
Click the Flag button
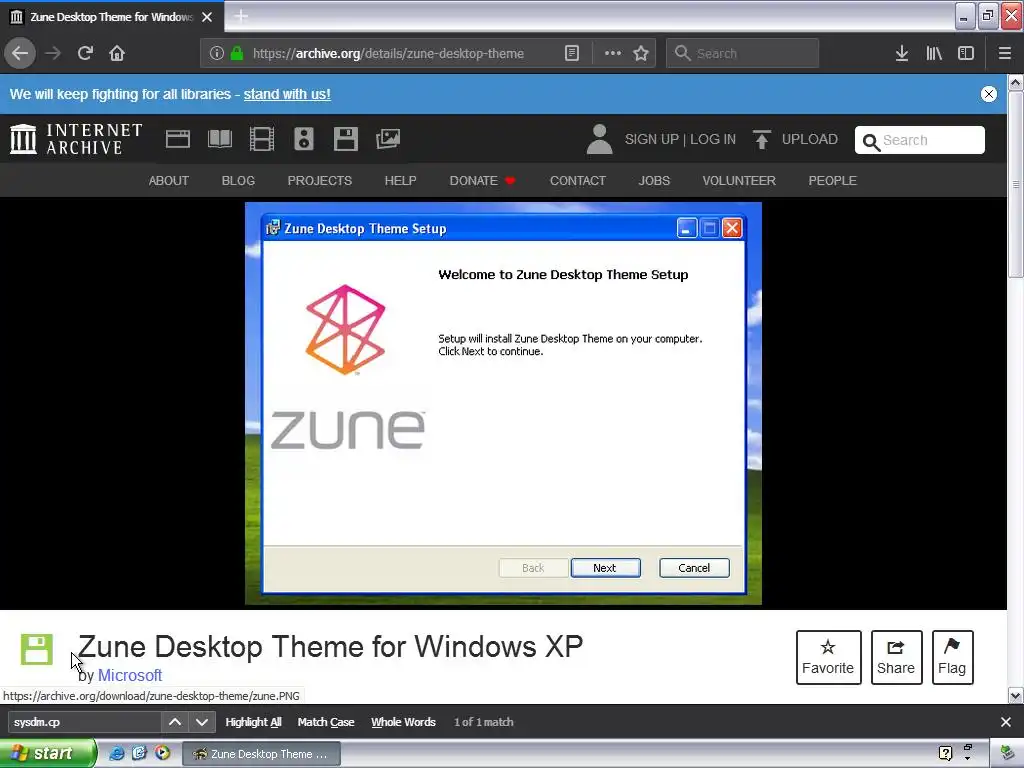pyautogui.click(x=952, y=657)
